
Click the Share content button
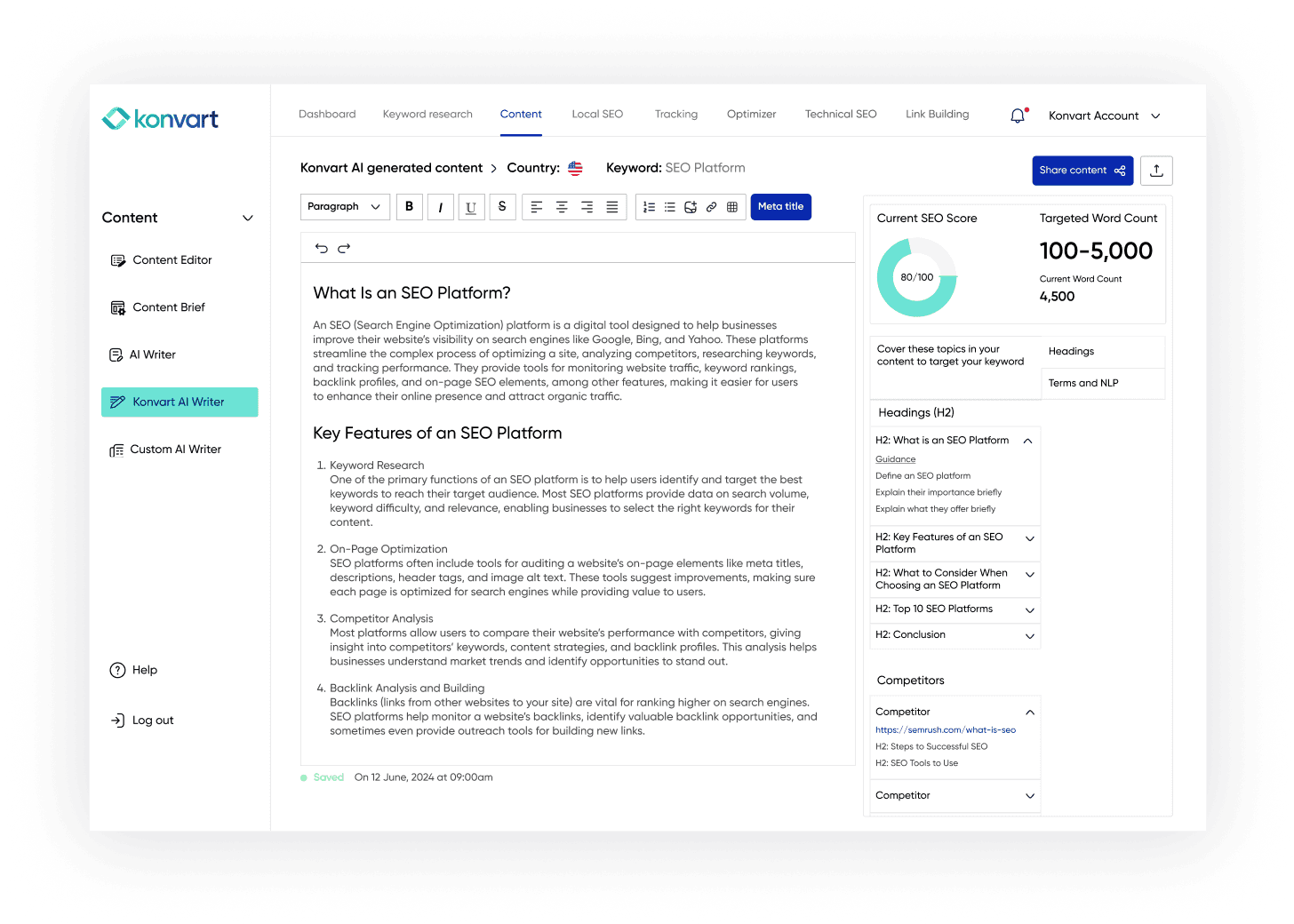click(1082, 170)
